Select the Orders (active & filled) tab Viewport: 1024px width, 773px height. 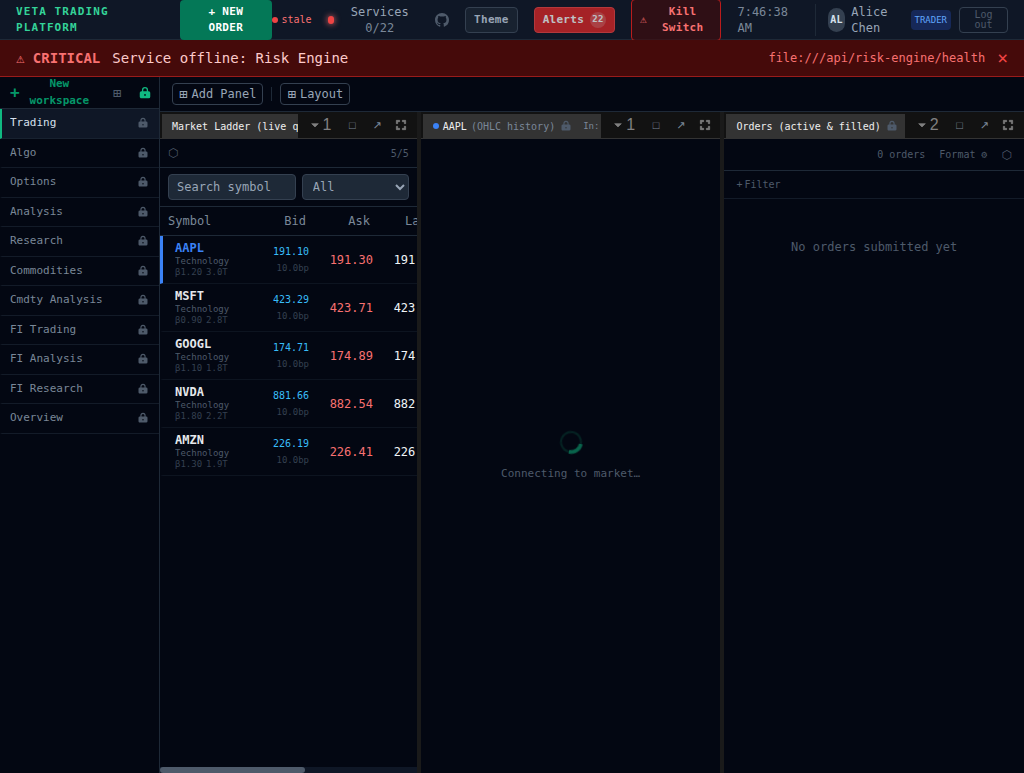coord(808,126)
